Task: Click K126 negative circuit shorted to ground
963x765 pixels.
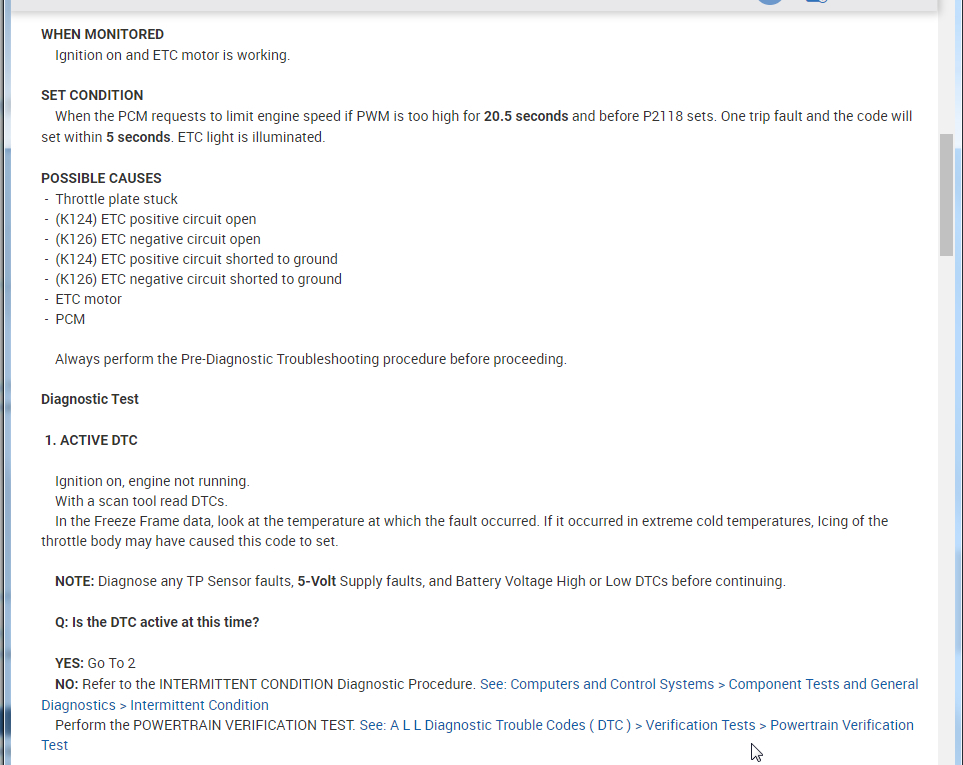Action: point(198,279)
